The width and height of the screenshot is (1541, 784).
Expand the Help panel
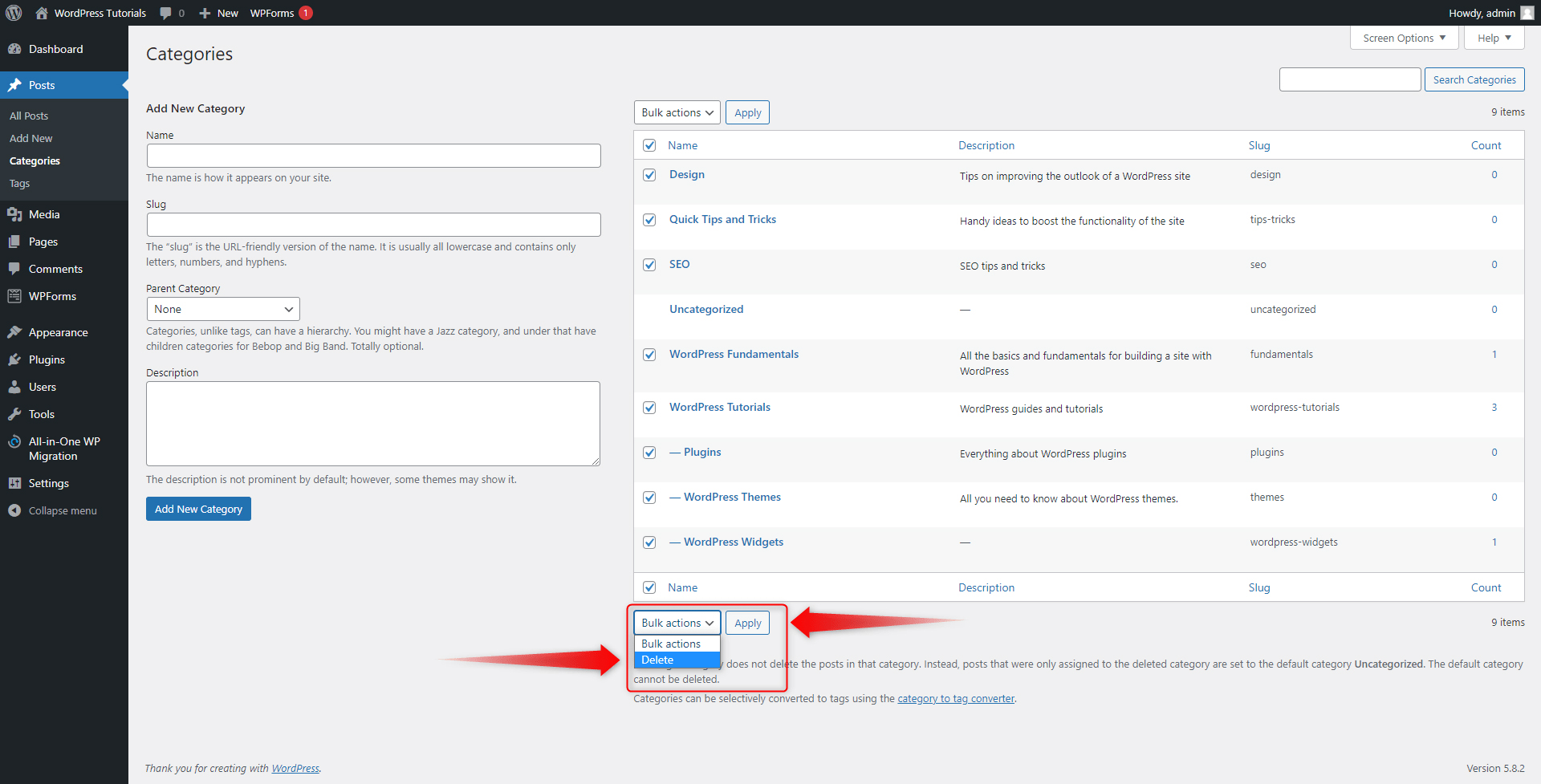click(x=1494, y=38)
